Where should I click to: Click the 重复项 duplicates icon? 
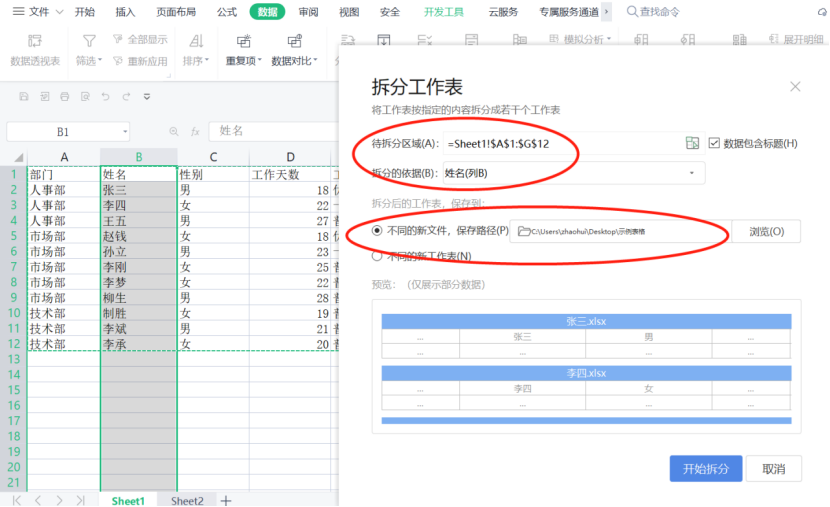point(243,41)
